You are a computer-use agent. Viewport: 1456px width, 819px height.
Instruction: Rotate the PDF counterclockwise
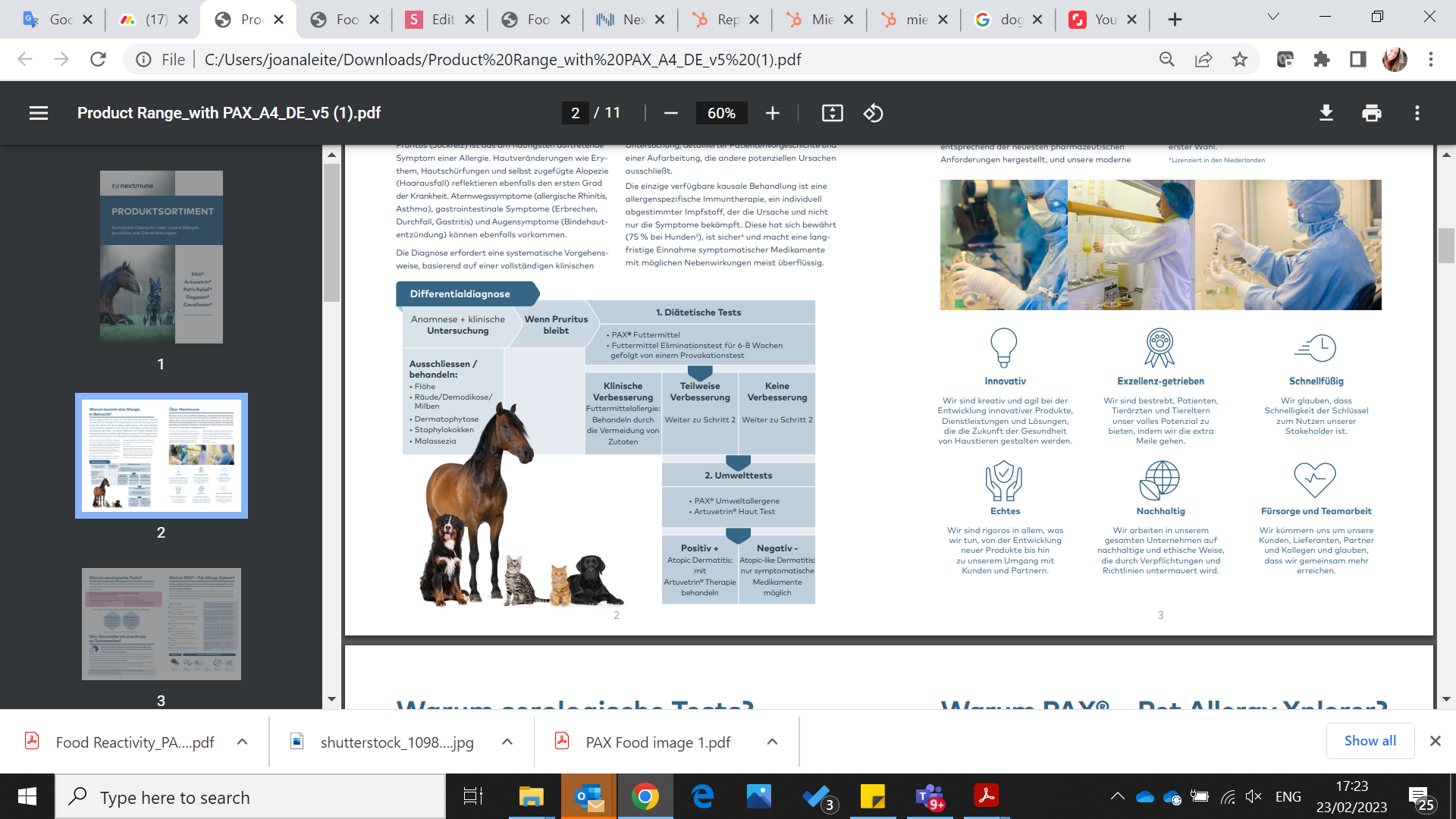point(873,113)
